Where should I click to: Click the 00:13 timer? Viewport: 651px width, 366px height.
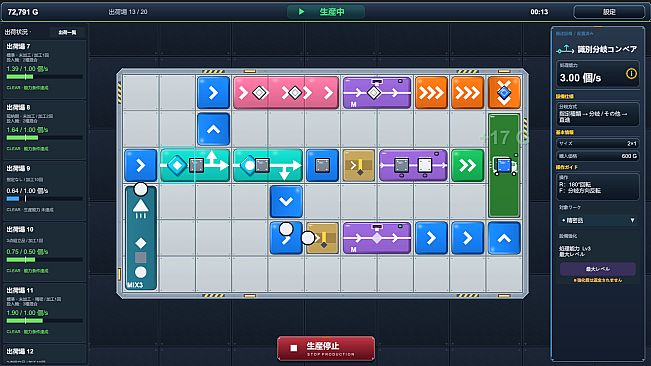click(x=539, y=12)
